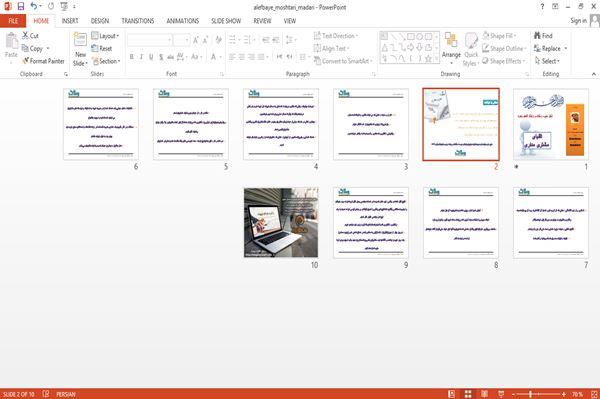Open the Align Text dropdown
Screen dimensions: 600x399
pyautogui.click(x=331, y=48)
